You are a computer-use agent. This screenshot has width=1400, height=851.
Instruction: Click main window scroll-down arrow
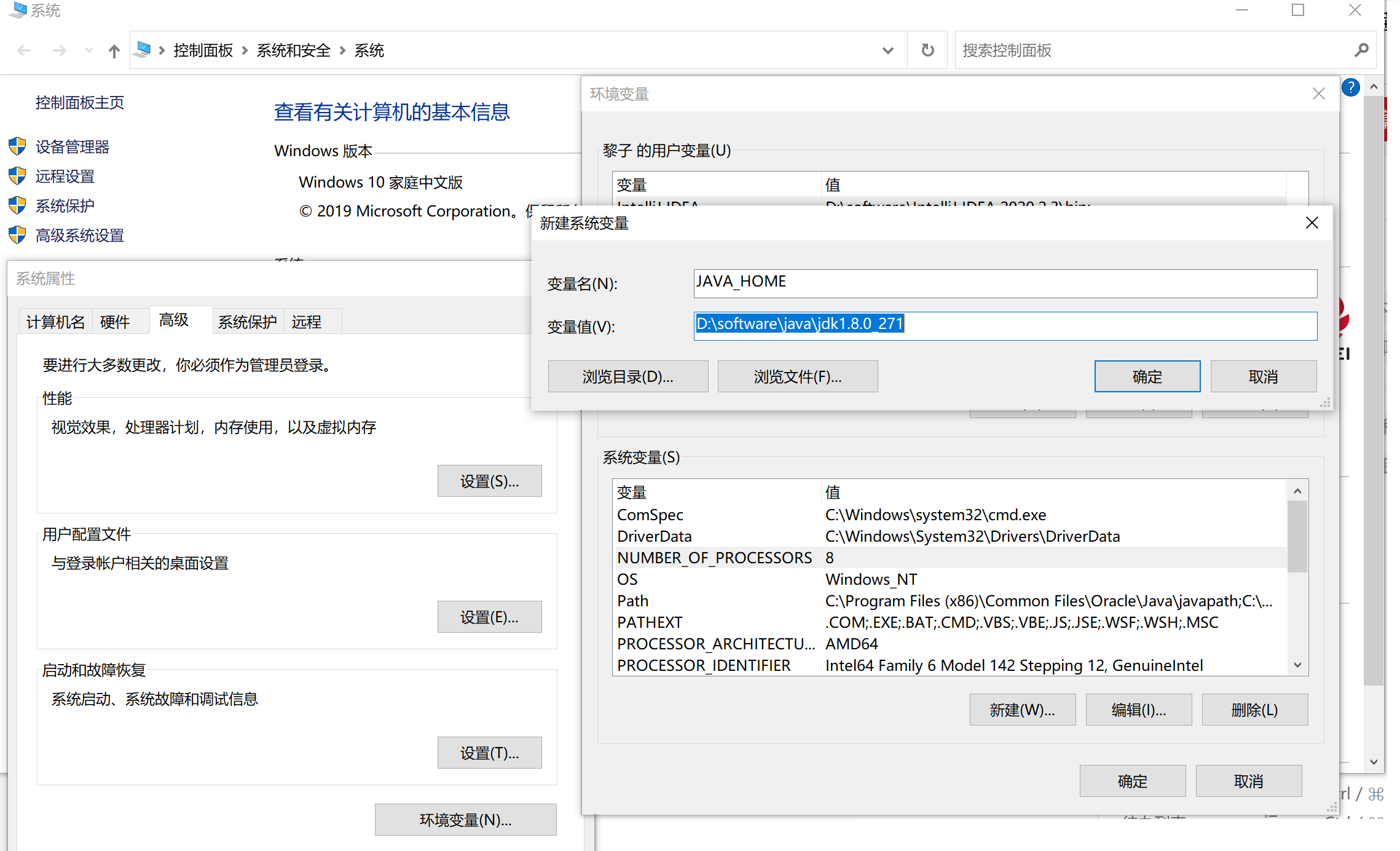click(x=1374, y=762)
